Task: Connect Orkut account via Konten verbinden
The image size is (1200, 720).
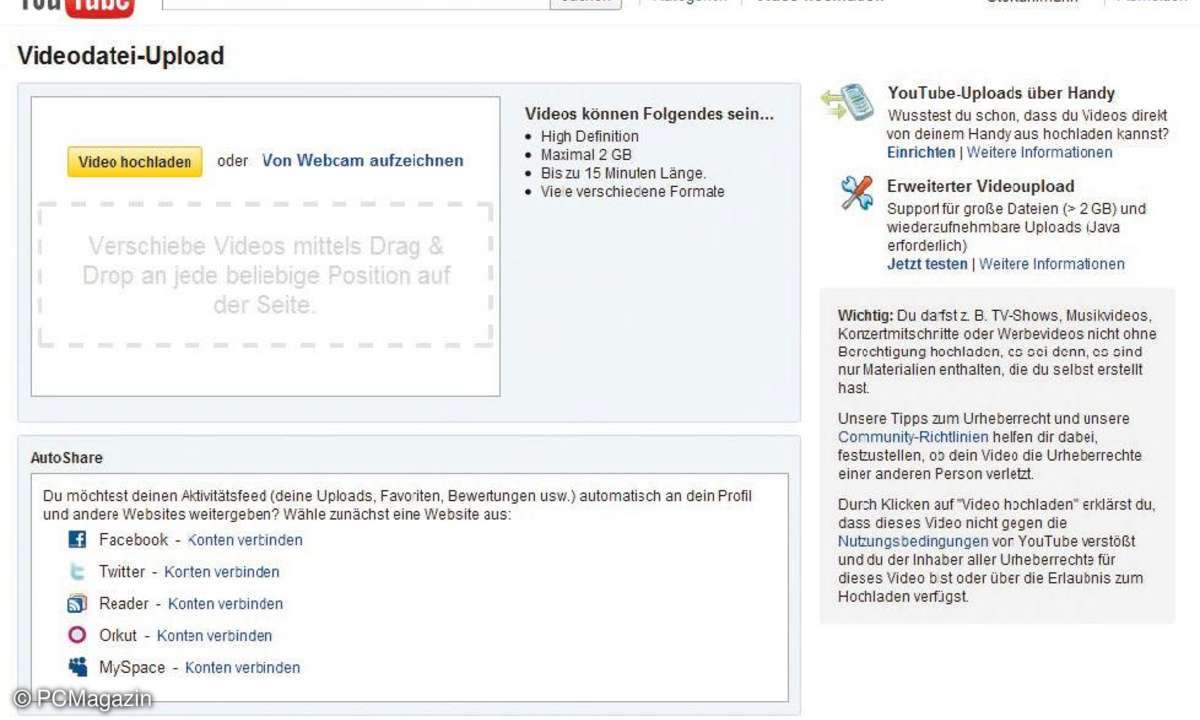Action: pyautogui.click(x=214, y=636)
